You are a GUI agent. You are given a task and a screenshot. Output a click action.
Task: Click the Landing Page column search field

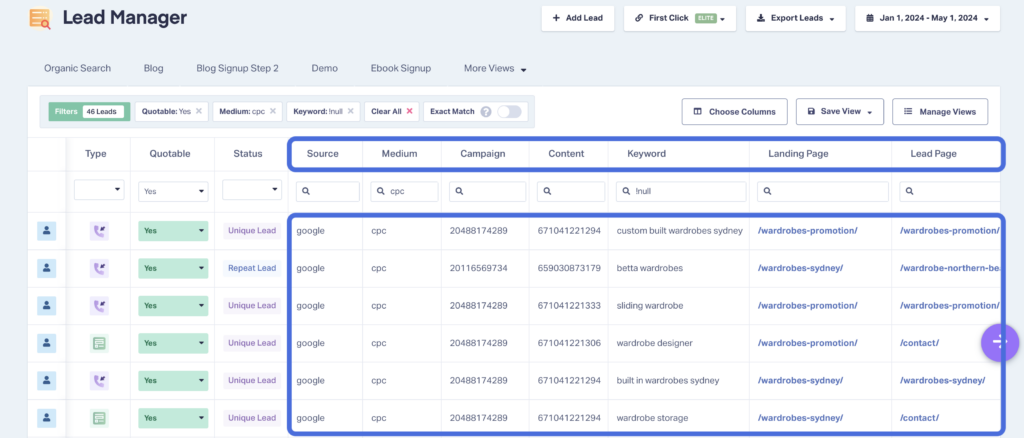pos(823,191)
